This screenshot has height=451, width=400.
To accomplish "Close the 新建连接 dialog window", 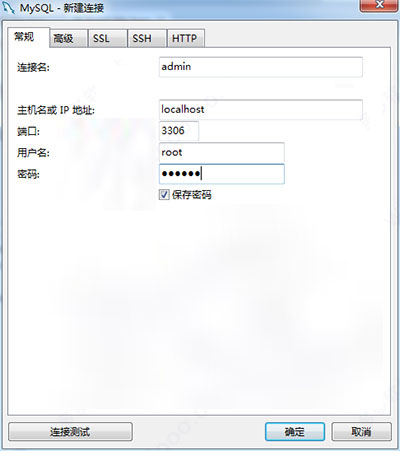I will click(x=379, y=5).
